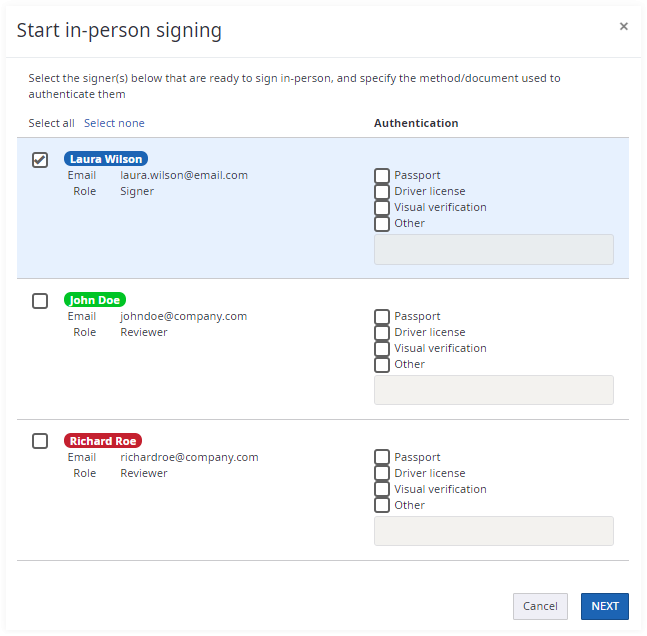Screen dimensions: 647x636
Task: Click the Select all link
Action: tap(51, 124)
